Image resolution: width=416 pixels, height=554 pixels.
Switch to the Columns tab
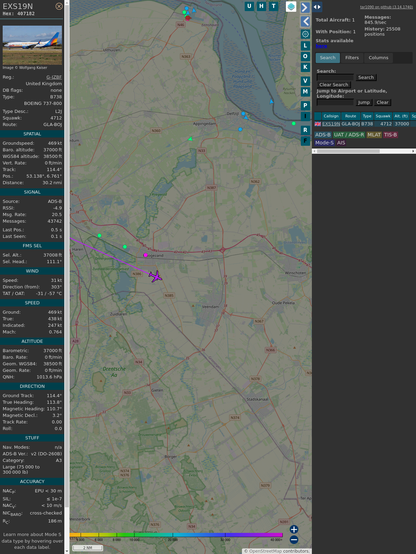tap(378, 58)
